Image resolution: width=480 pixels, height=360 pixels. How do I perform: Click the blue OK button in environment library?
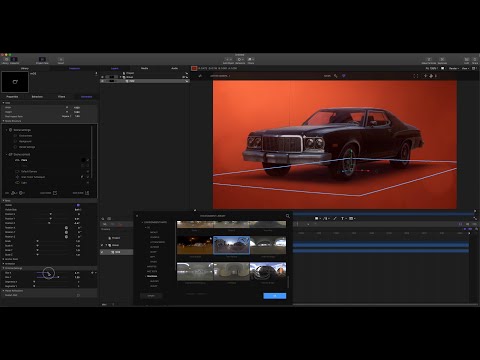click(275, 296)
